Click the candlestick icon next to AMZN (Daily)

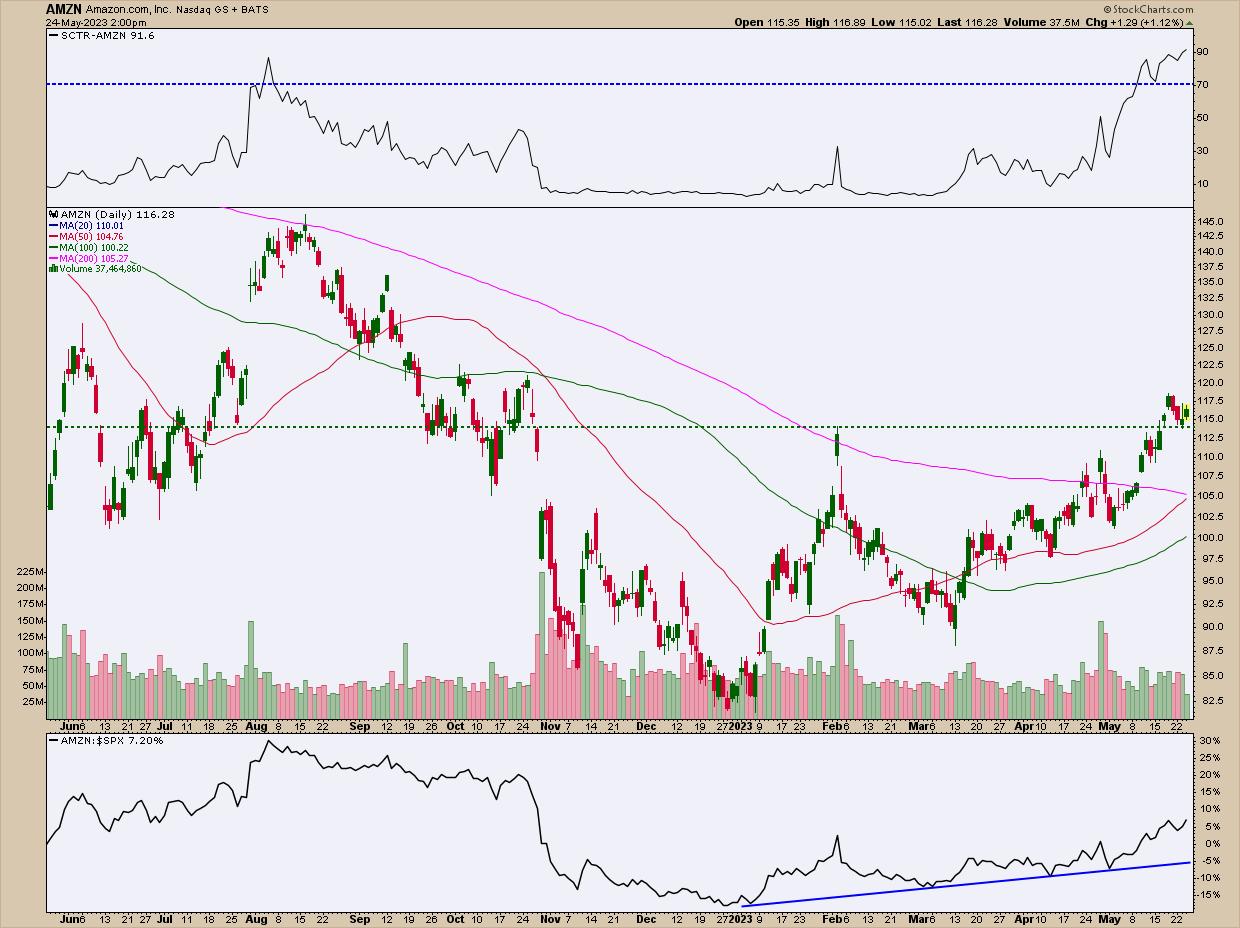[x=52, y=214]
